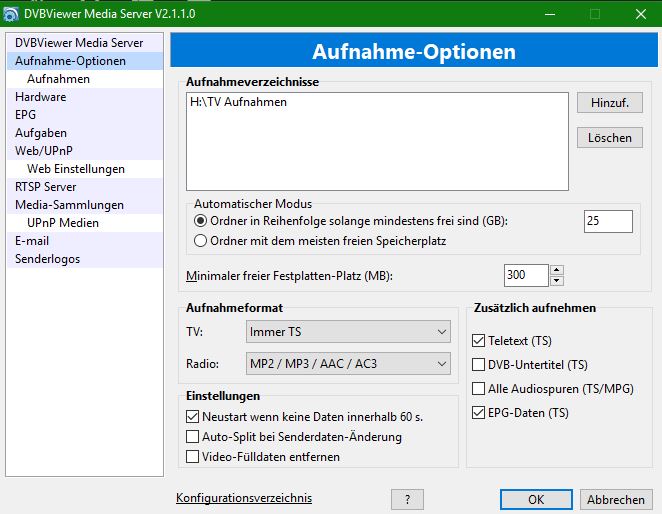Open Web/UPnP settings
Image resolution: width=662 pixels, height=514 pixels.
[x=85, y=151]
